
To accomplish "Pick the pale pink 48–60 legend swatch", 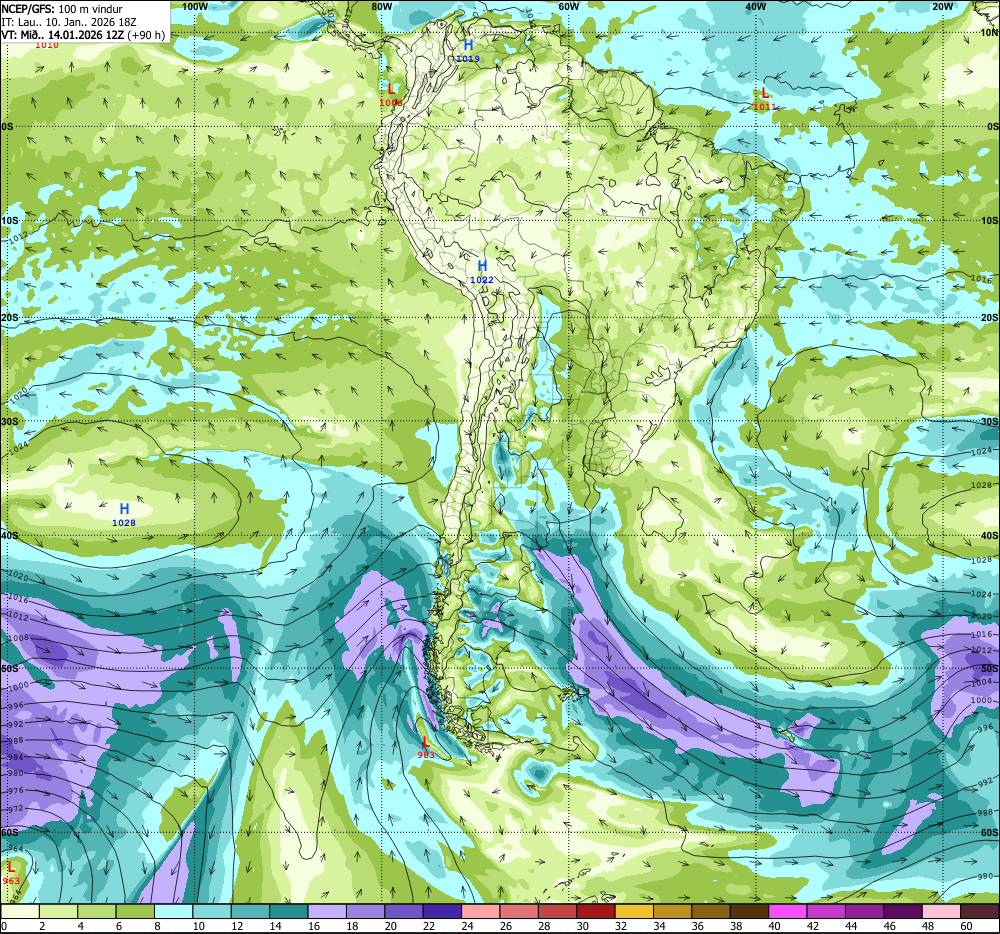I will pos(941,911).
